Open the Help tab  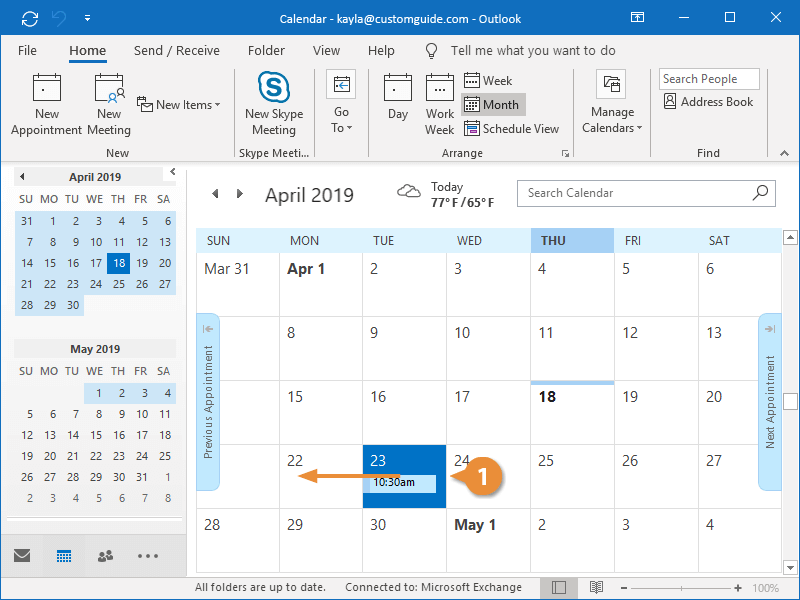coord(381,51)
